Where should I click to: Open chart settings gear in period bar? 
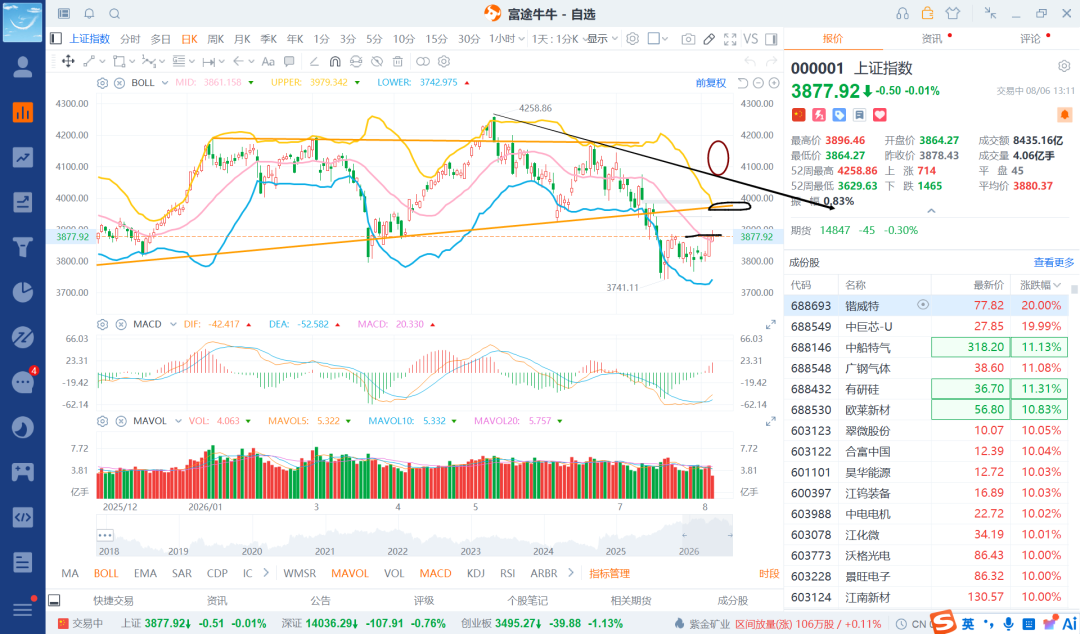pyautogui.click(x=632, y=39)
